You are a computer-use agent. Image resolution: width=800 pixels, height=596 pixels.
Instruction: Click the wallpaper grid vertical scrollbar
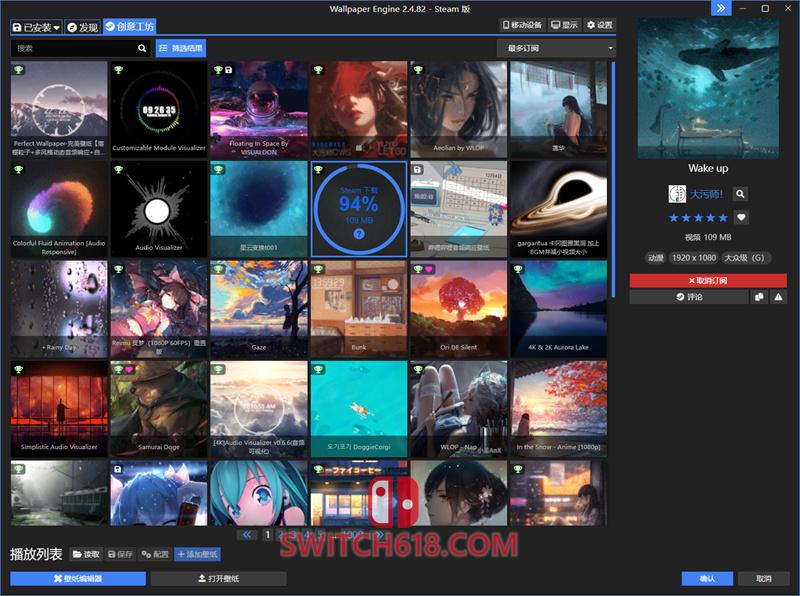(x=613, y=179)
